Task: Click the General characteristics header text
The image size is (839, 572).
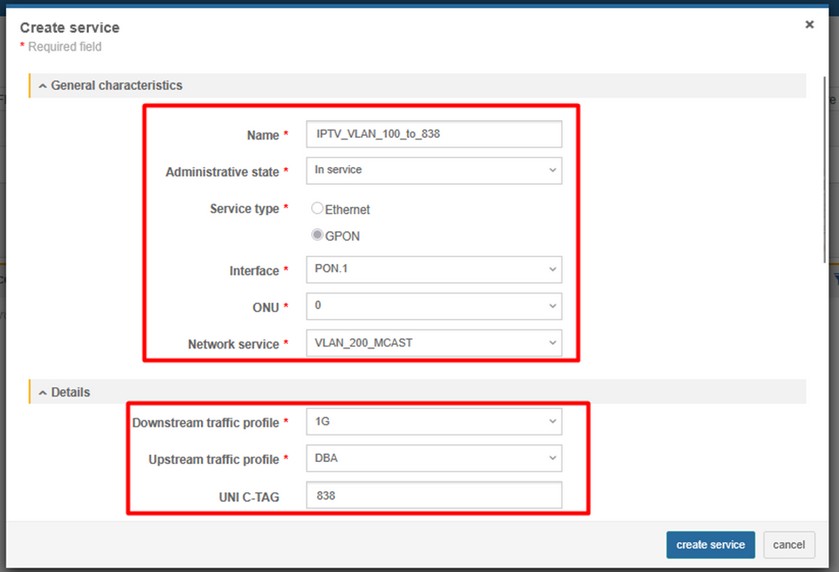Action: point(116,86)
